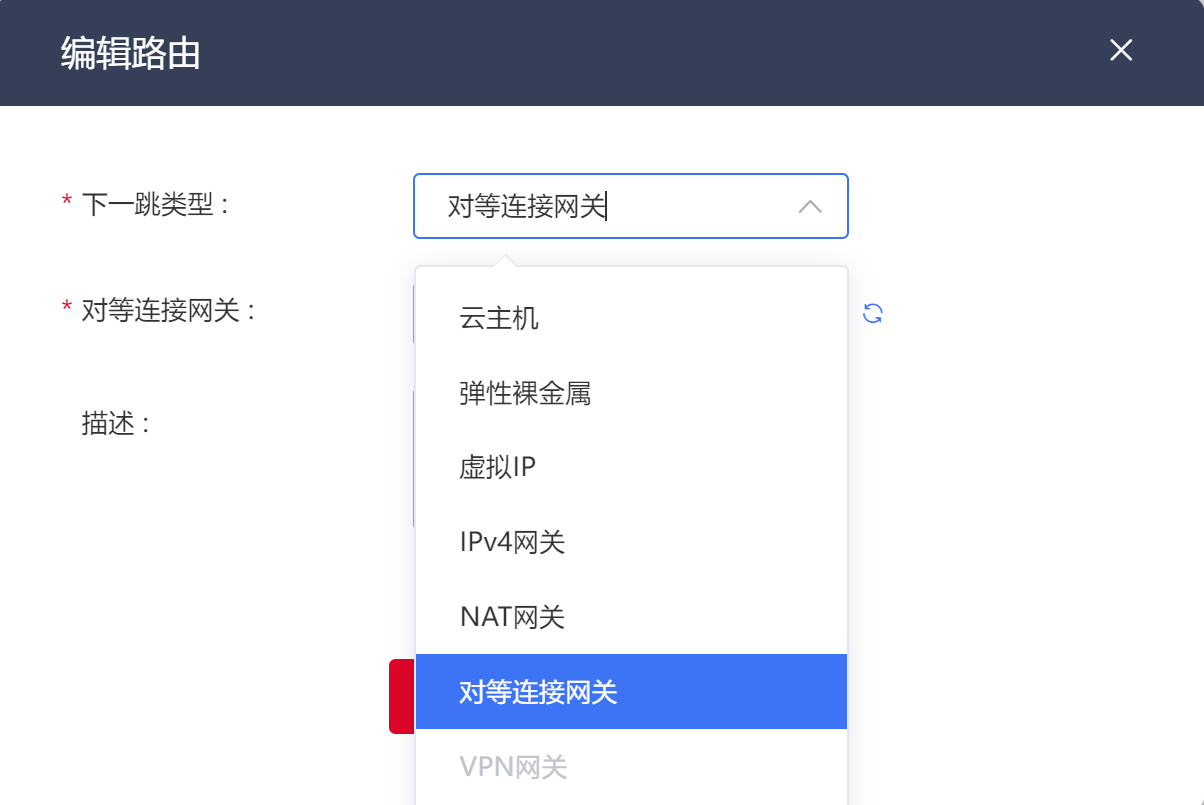Collapse the 下一跳类型 dropdown arrow
This screenshot has width=1204, height=805.
(x=810, y=207)
